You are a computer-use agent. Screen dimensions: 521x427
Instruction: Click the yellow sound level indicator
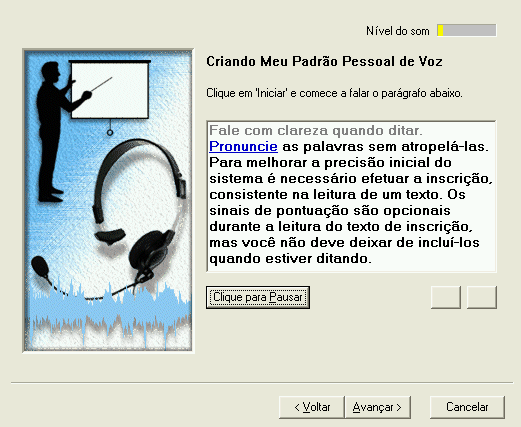click(440, 31)
